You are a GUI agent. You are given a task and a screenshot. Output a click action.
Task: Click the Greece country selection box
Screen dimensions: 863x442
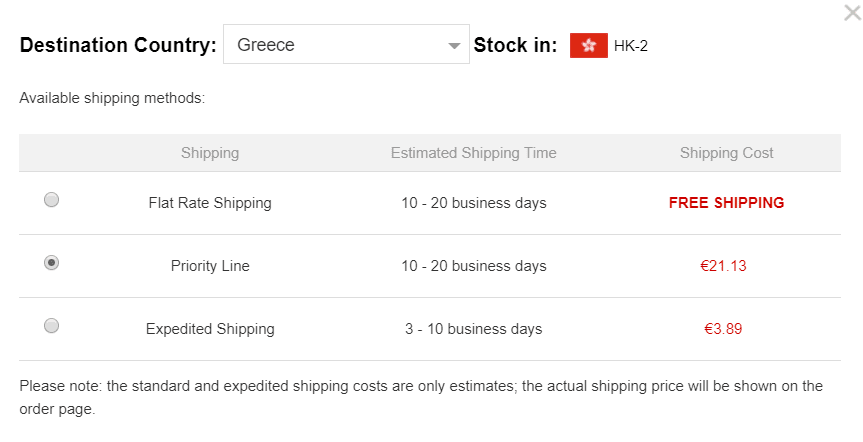tap(346, 44)
